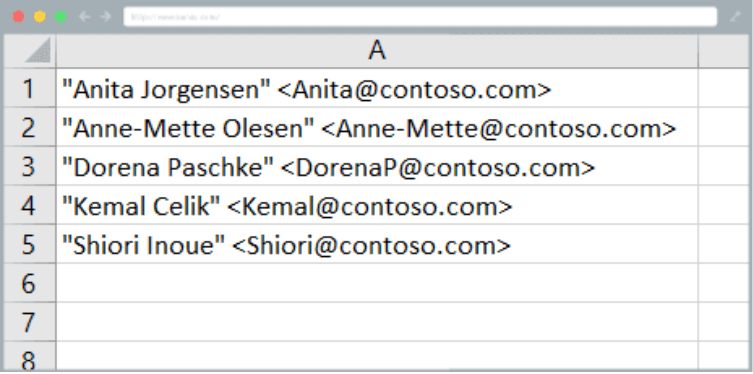Select row 4 header
The image size is (753, 374).
(29, 205)
